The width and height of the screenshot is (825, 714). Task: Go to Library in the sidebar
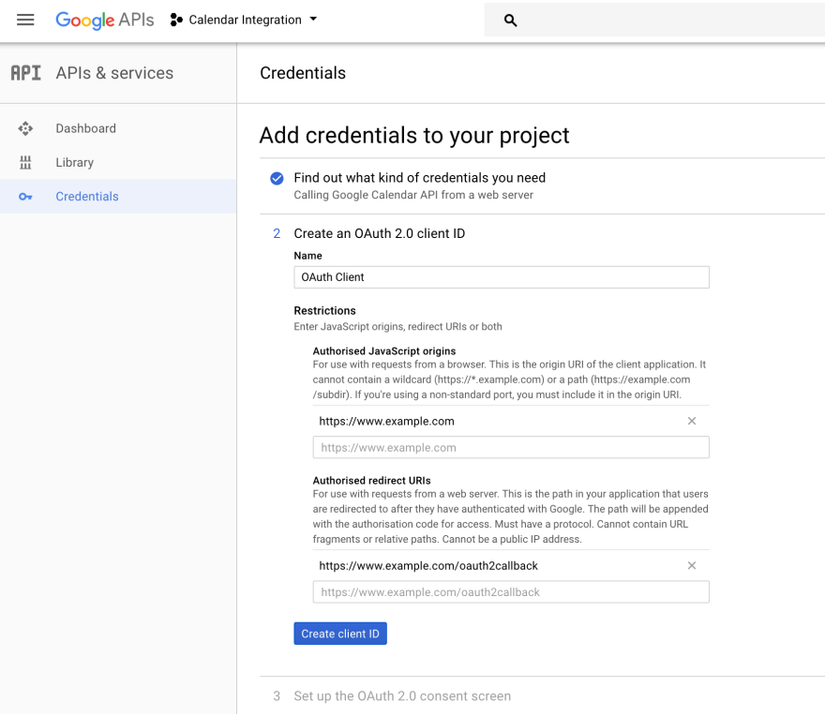pyautogui.click(x=75, y=162)
